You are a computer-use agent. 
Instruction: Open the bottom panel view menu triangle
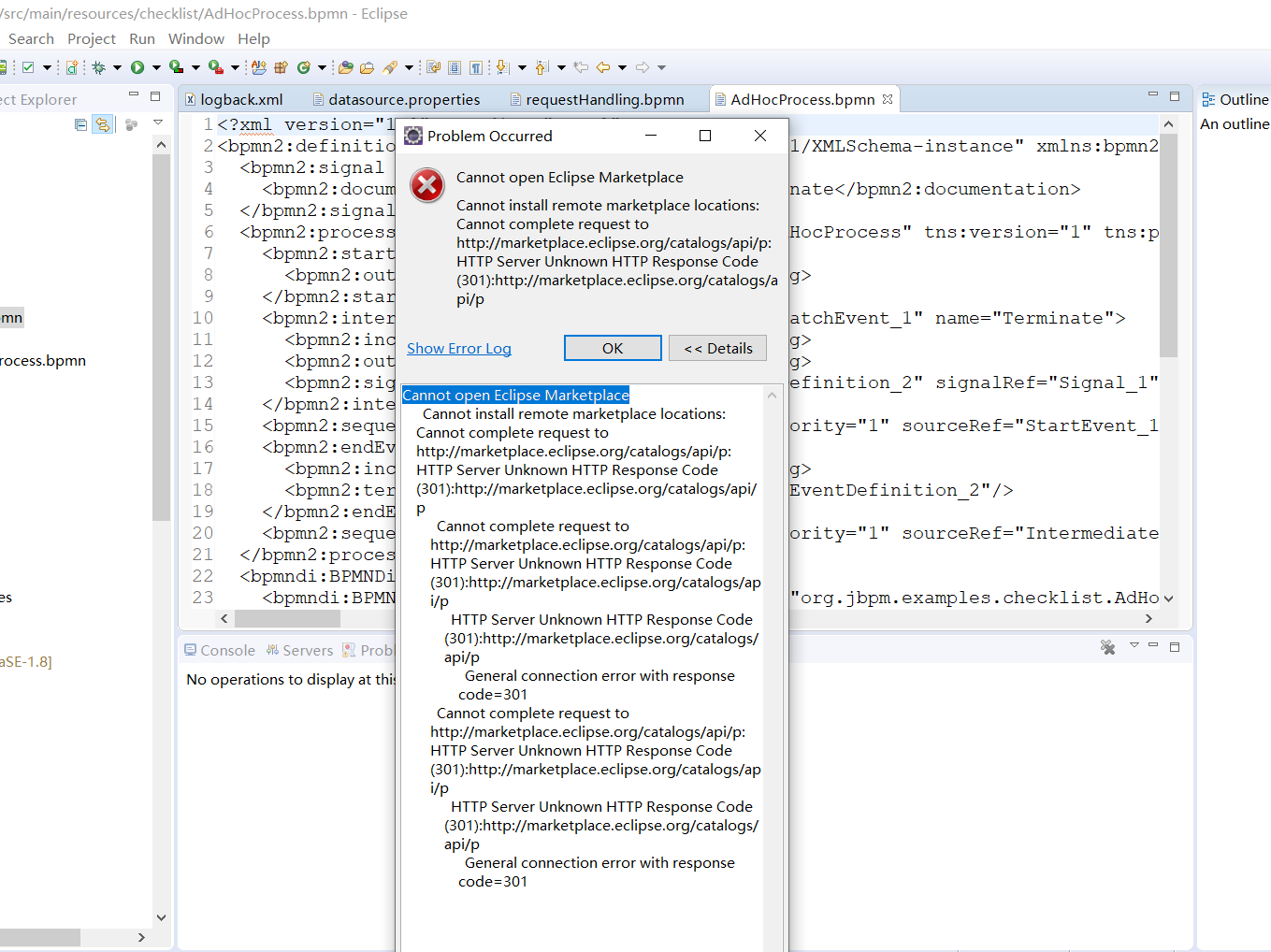click(1134, 645)
